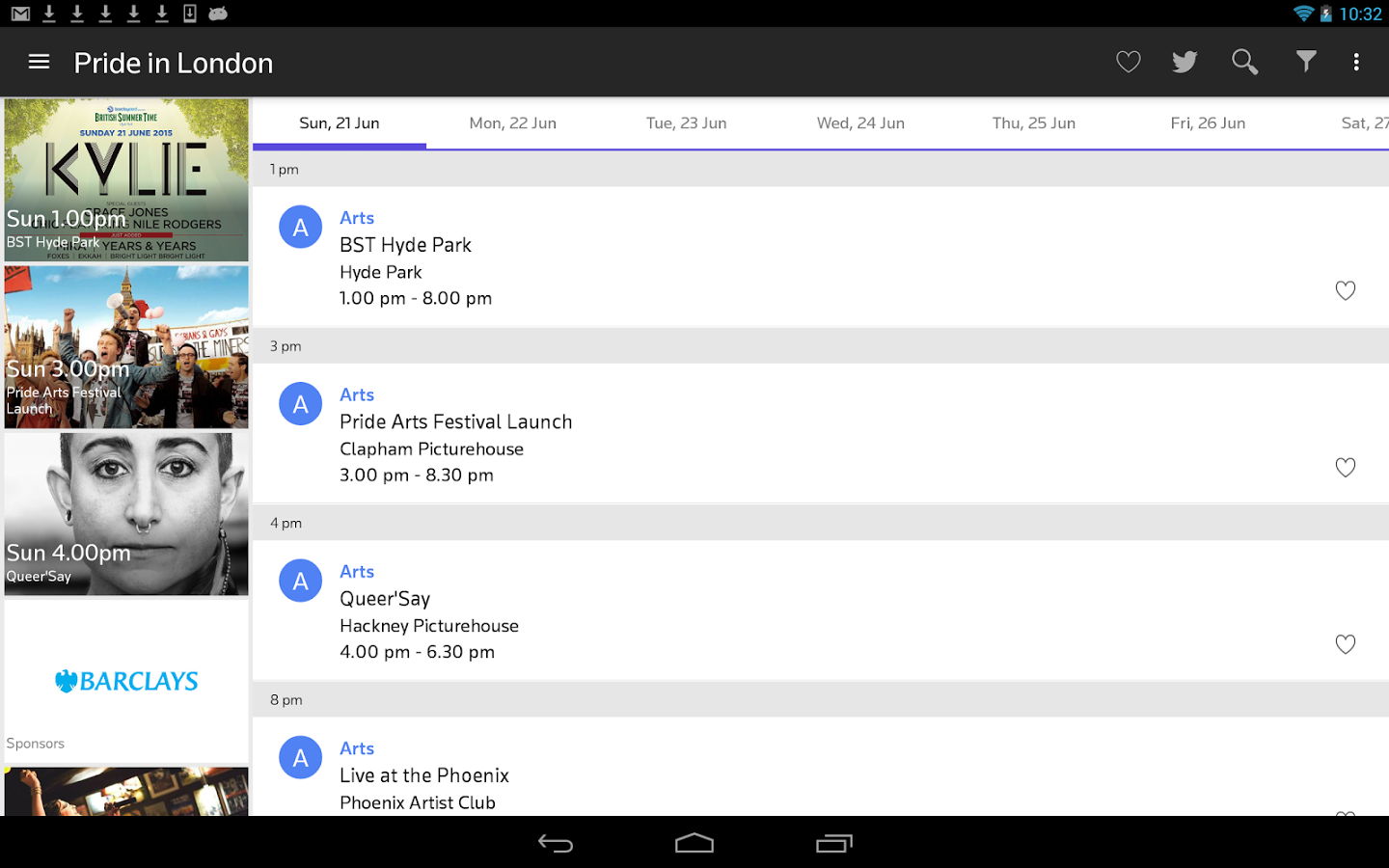This screenshot has width=1389, height=868.
Task: Tap the Arts circle icon for Pride Arts Festival Launch
Action: click(x=301, y=404)
